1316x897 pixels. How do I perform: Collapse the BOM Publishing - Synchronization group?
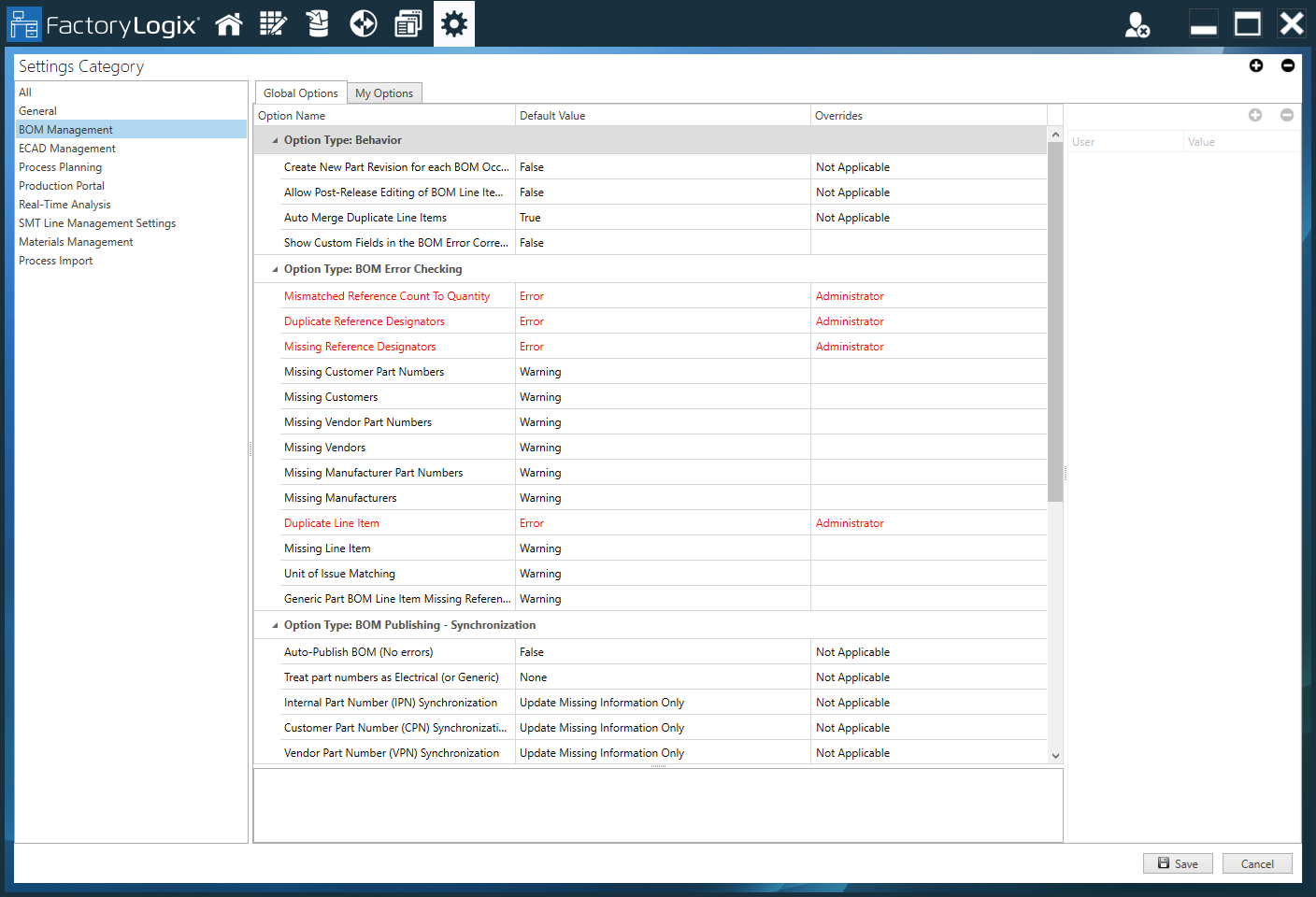(275, 625)
